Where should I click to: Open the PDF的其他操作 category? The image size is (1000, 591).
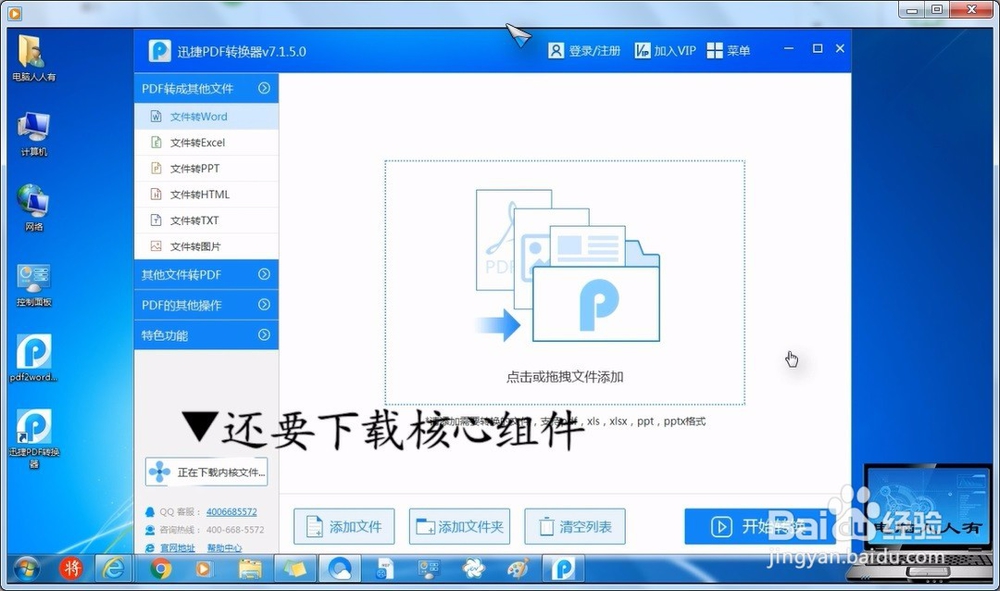206,305
